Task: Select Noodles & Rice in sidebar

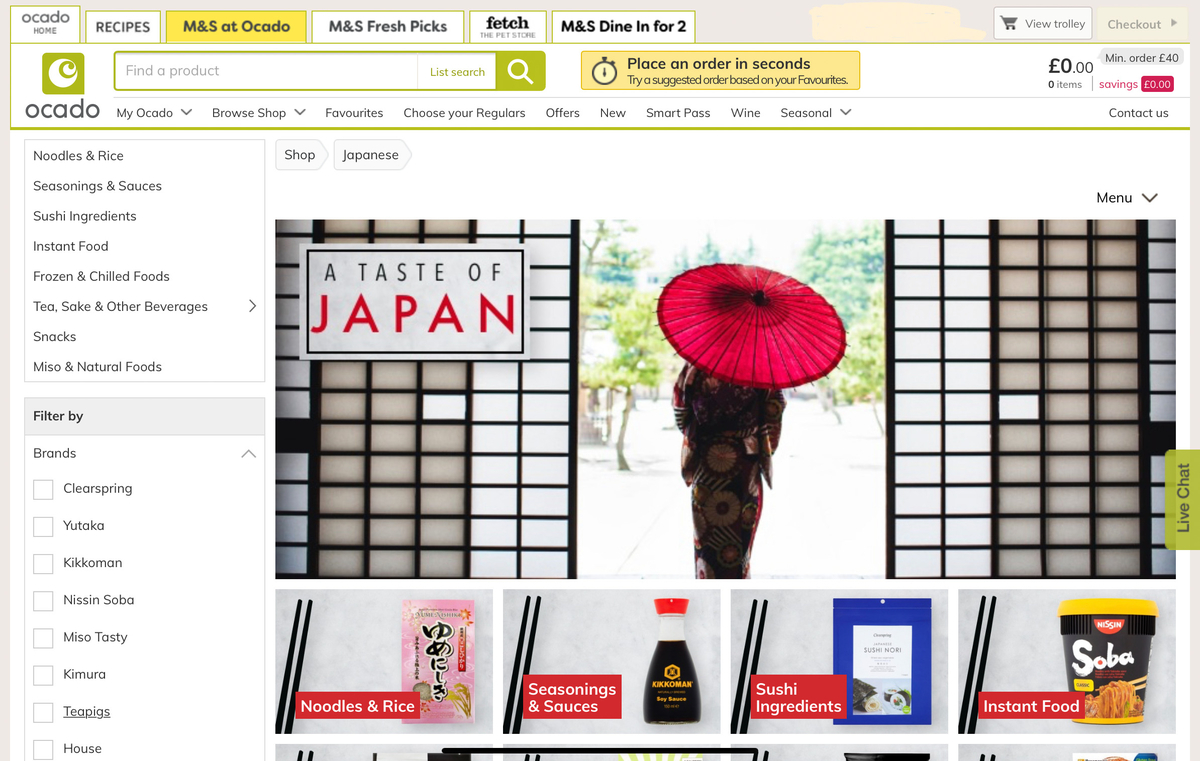Action: click(78, 156)
